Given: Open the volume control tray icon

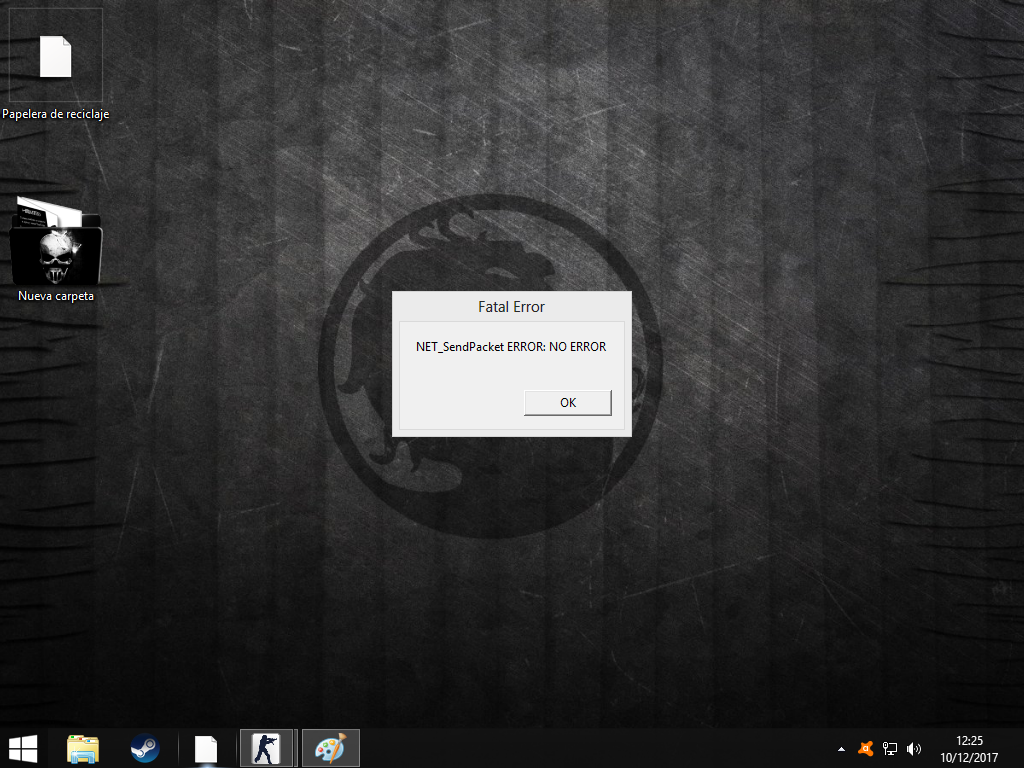Looking at the screenshot, I should (x=914, y=749).
